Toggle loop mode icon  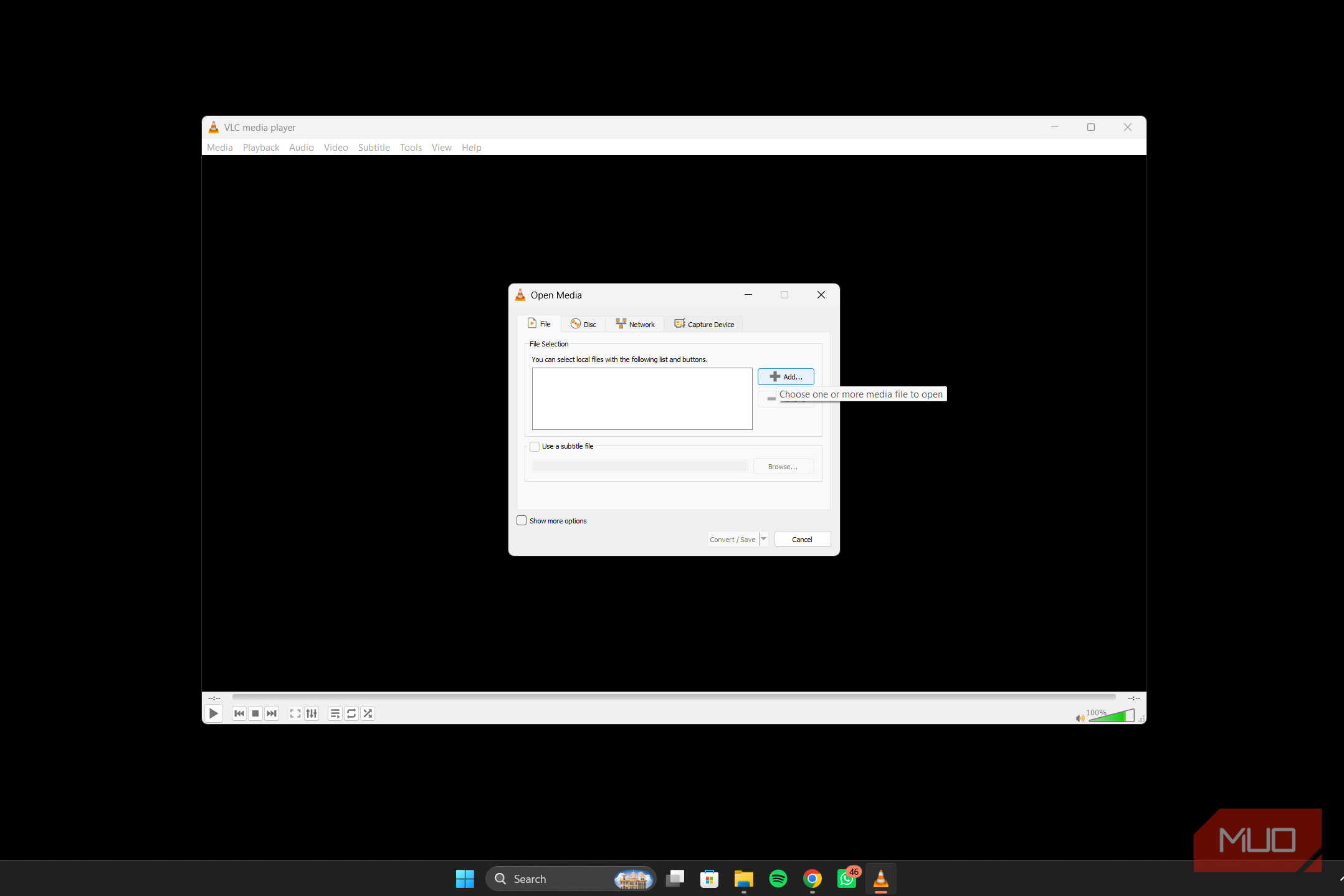click(x=351, y=713)
